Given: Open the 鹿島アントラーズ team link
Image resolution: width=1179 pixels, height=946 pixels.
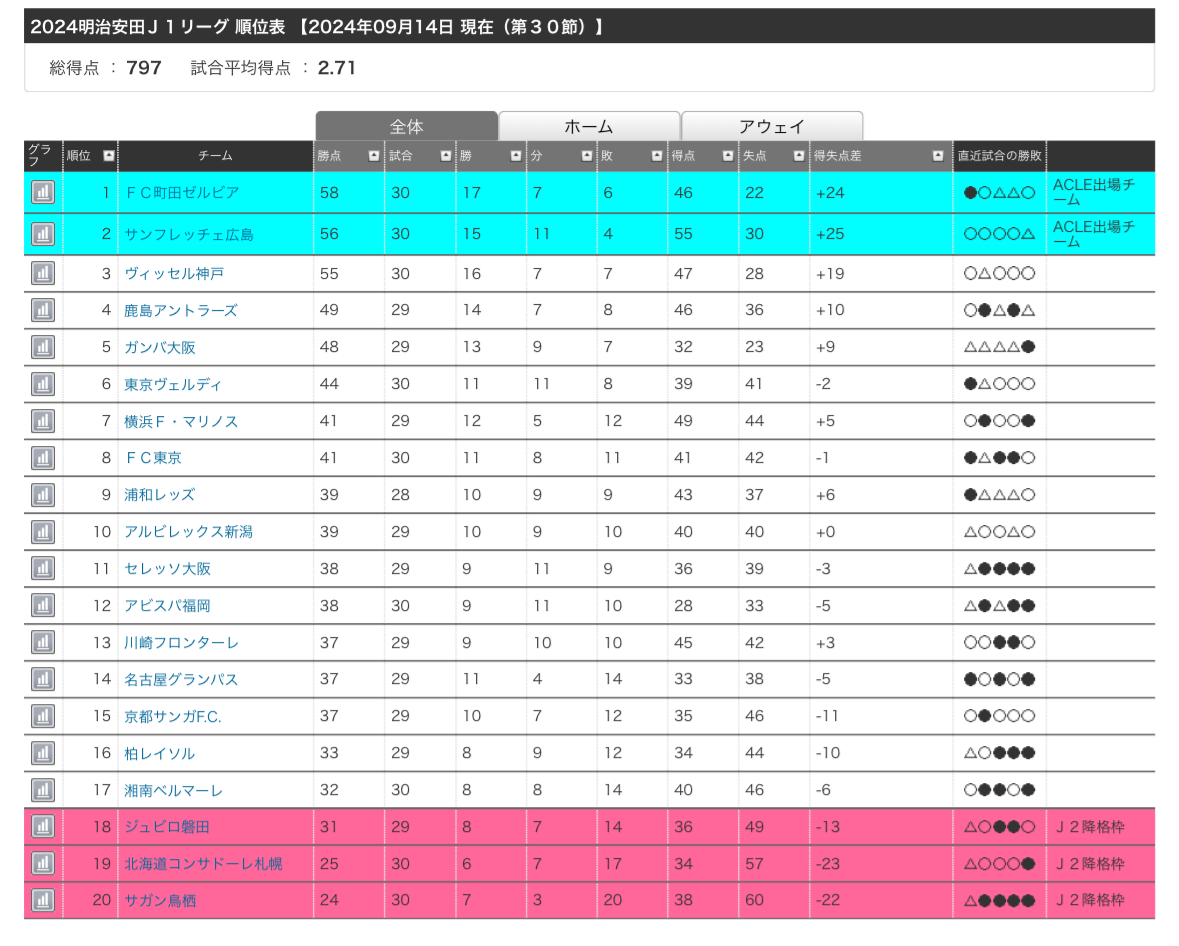Looking at the screenshot, I should [x=181, y=311].
